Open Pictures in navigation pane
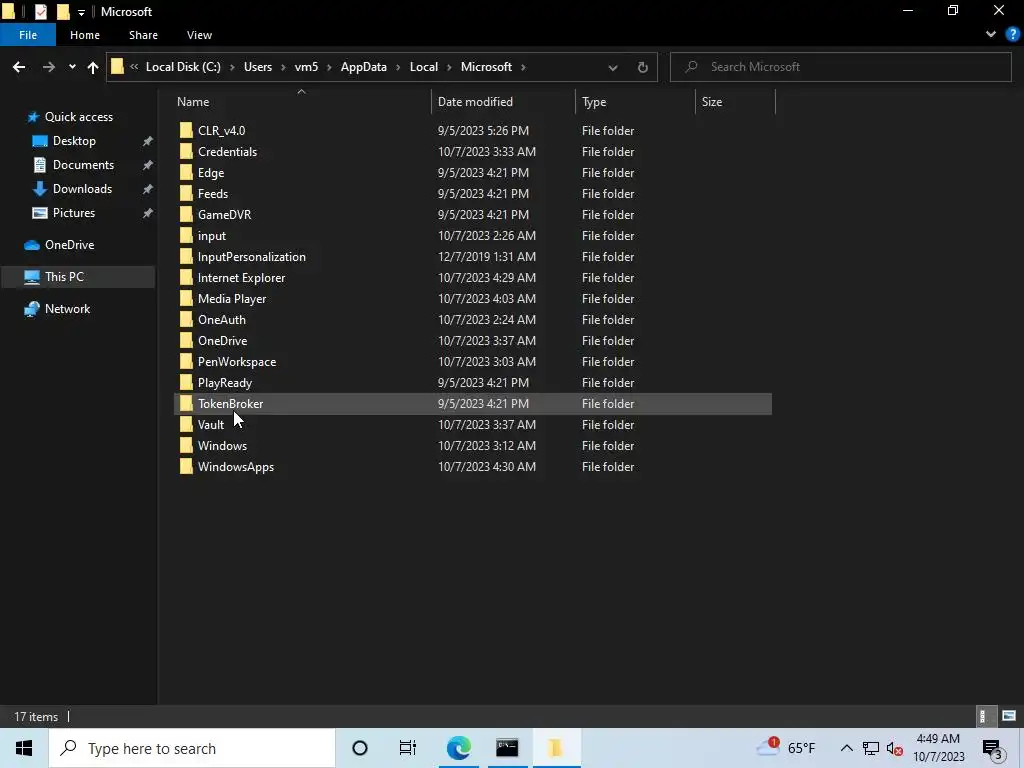The width and height of the screenshot is (1024, 768). click(73, 213)
